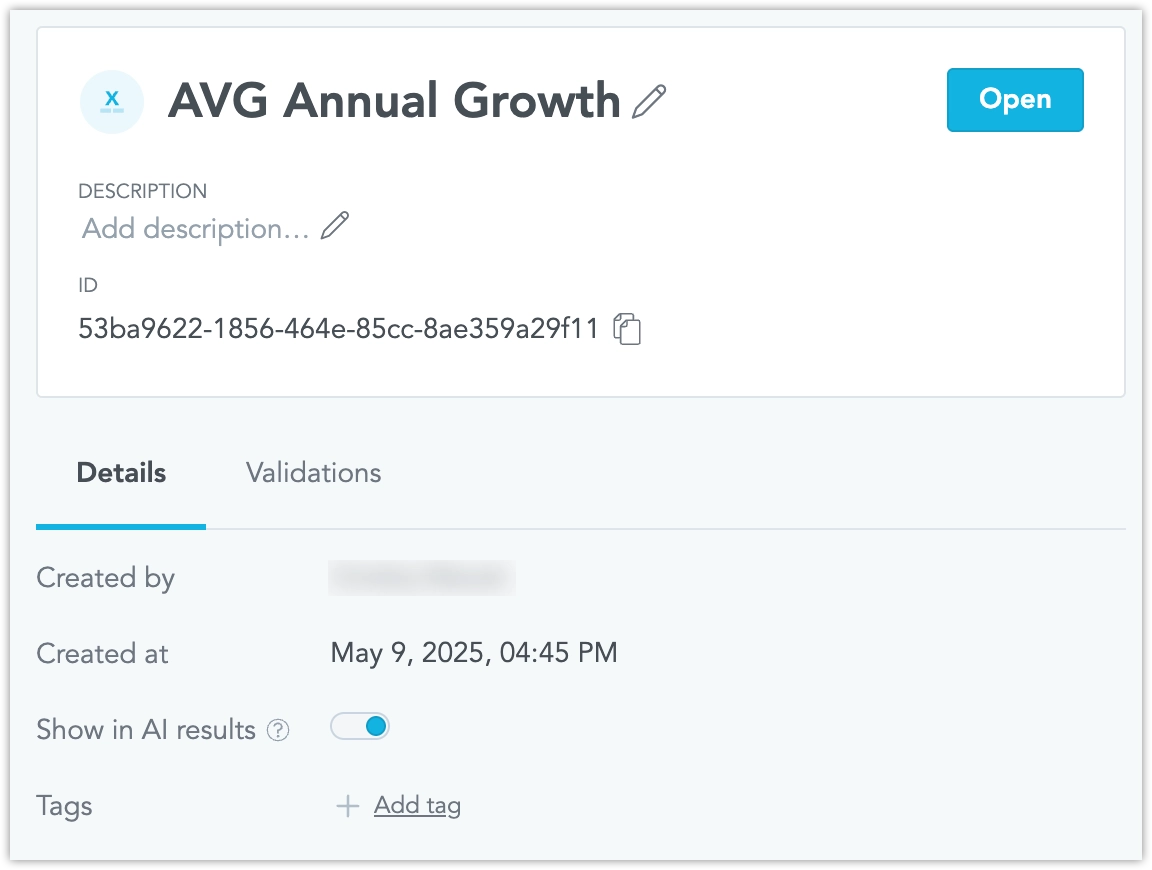Click the blurred Created by name
Viewport: 1152px width, 870px height.
tap(421, 578)
